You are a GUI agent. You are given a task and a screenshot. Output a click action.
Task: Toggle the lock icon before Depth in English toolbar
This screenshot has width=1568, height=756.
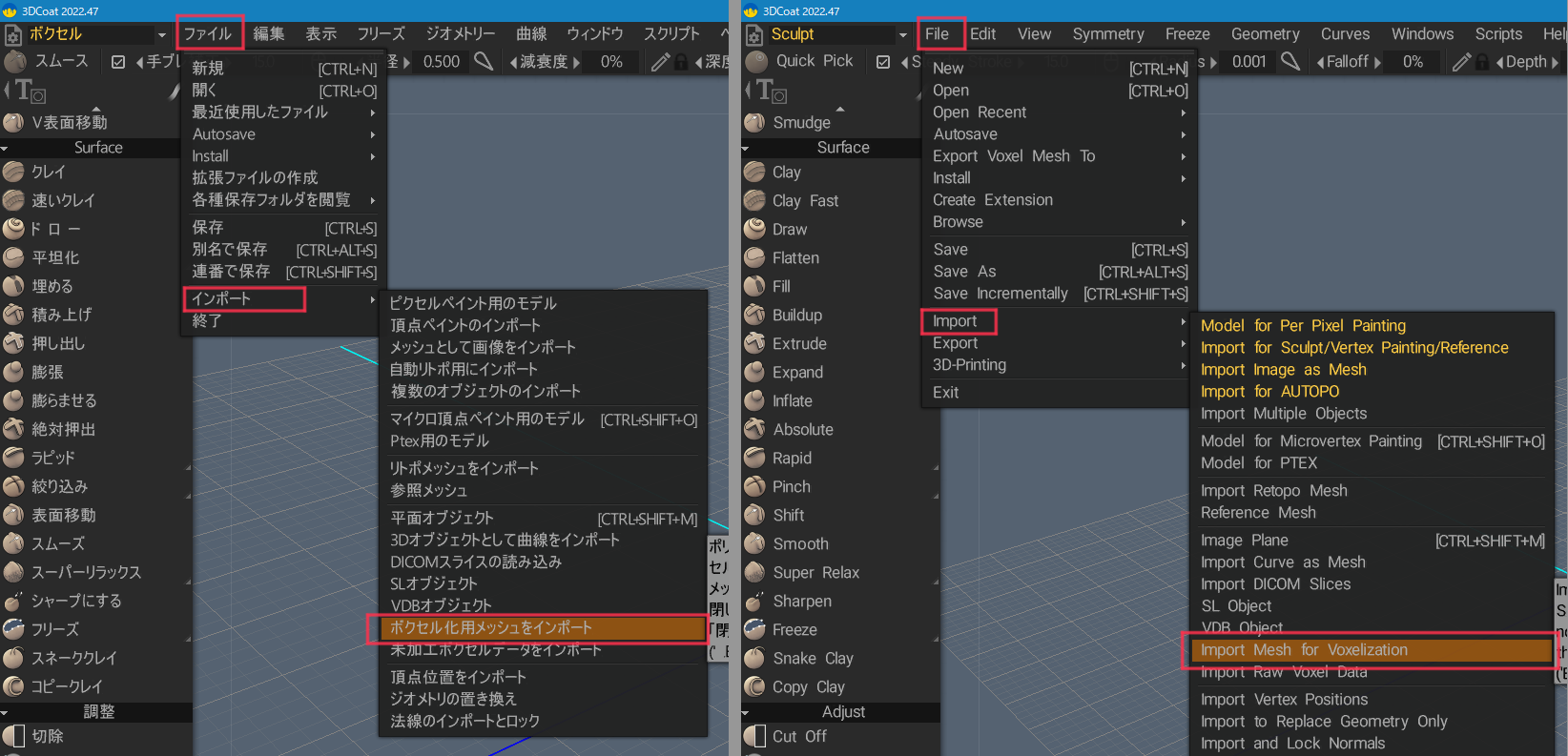tap(1482, 62)
